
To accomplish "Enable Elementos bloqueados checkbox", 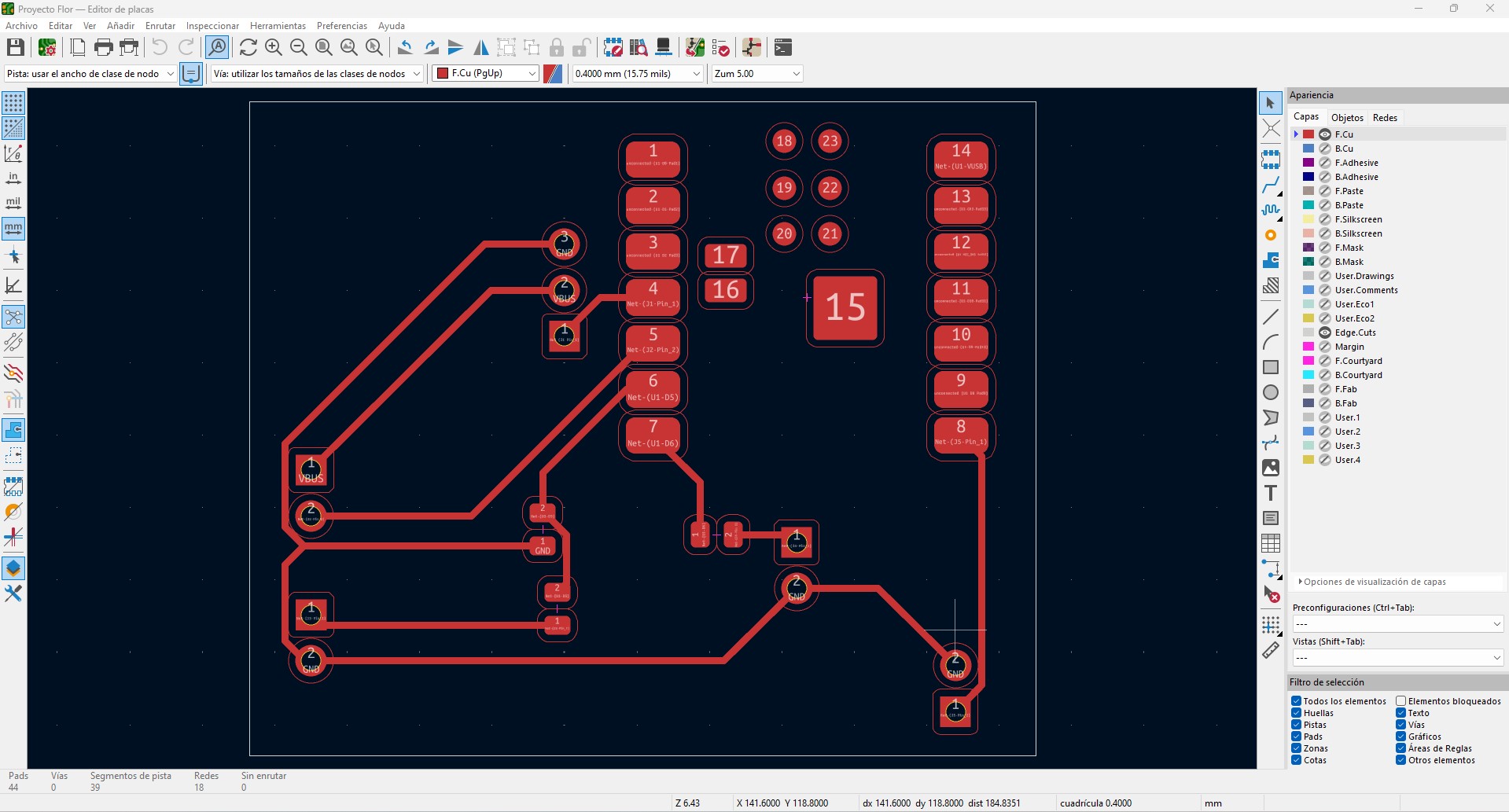I will click(x=1401, y=701).
